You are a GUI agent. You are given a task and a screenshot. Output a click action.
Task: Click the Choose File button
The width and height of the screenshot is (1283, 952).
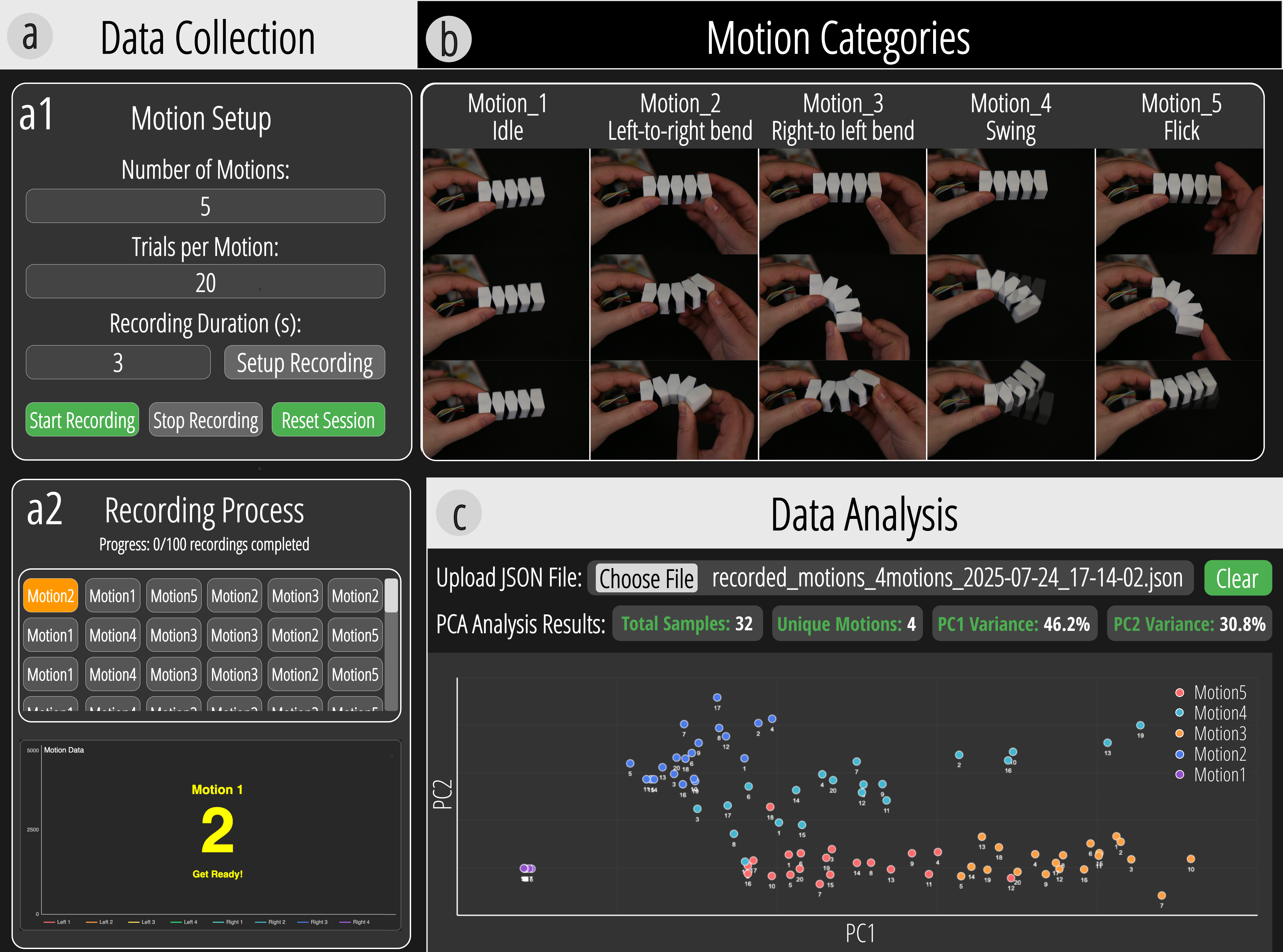pyautogui.click(x=646, y=578)
